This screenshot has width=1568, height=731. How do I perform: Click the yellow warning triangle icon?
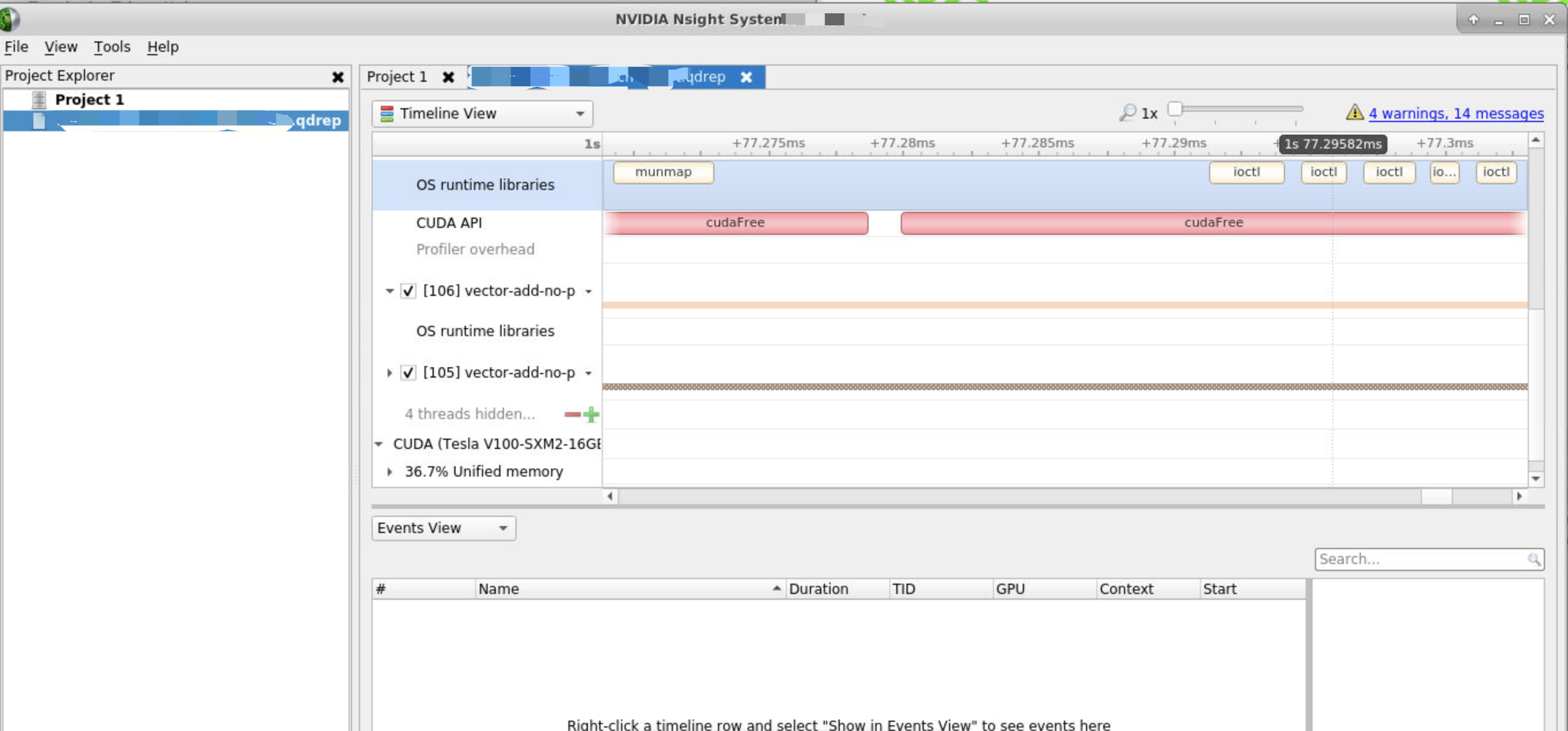(x=1354, y=112)
